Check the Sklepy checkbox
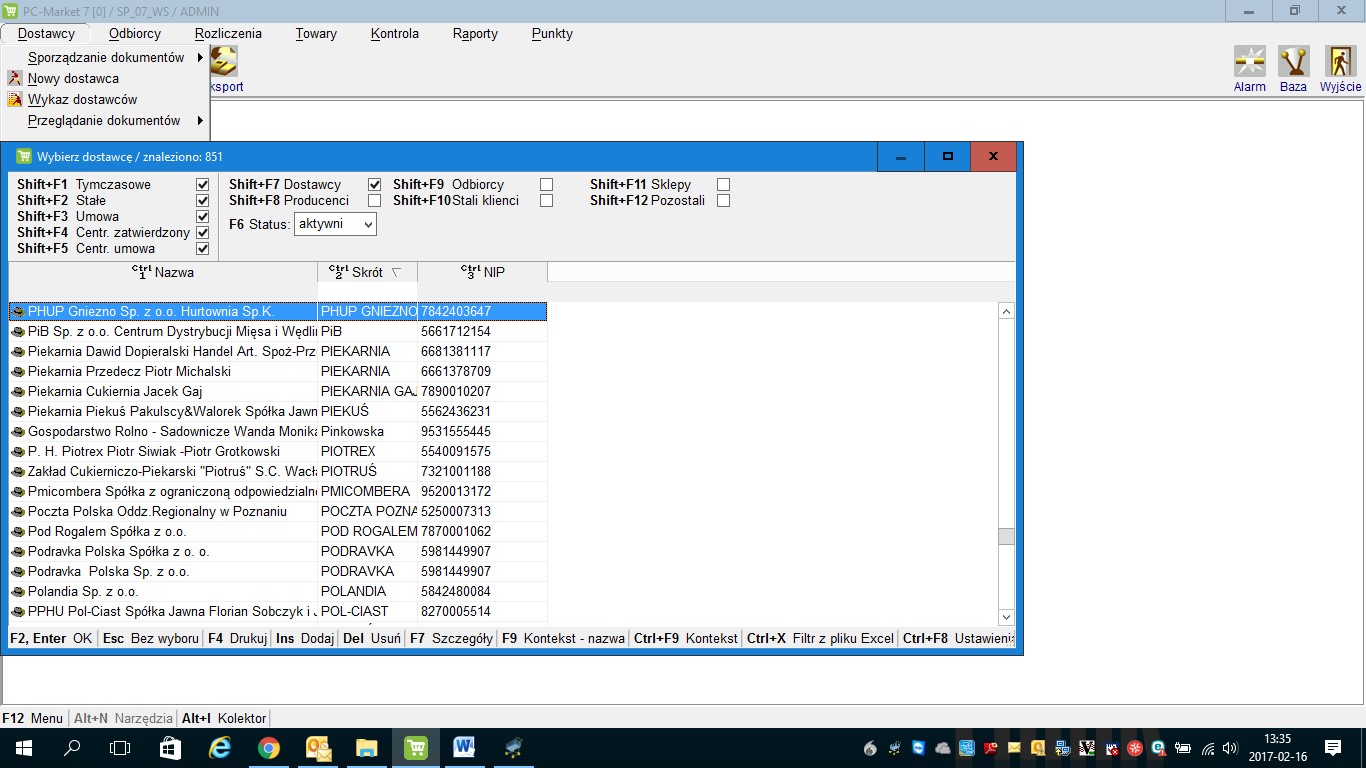Screen dimensions: 1366x768 tap(724, 185)
